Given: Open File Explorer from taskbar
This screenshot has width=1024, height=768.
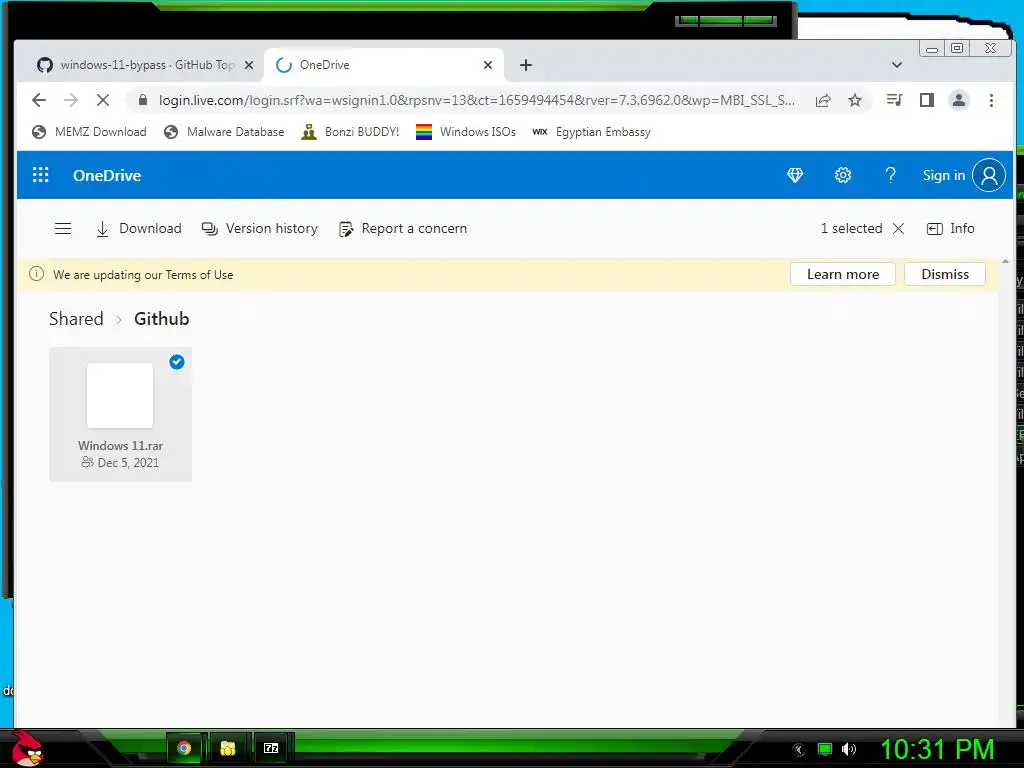Looking at the screenshot, I should [x=227, y=748].
